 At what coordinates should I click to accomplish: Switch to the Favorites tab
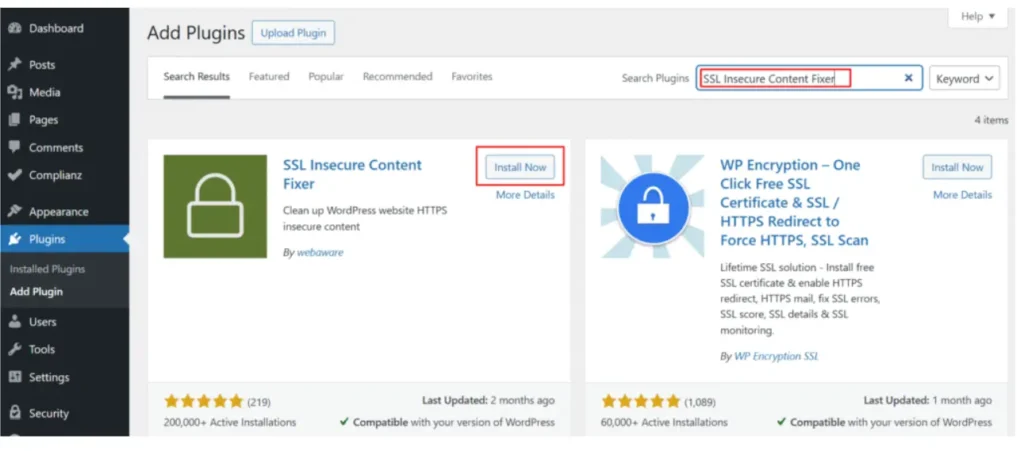click(x=472, y=76)
